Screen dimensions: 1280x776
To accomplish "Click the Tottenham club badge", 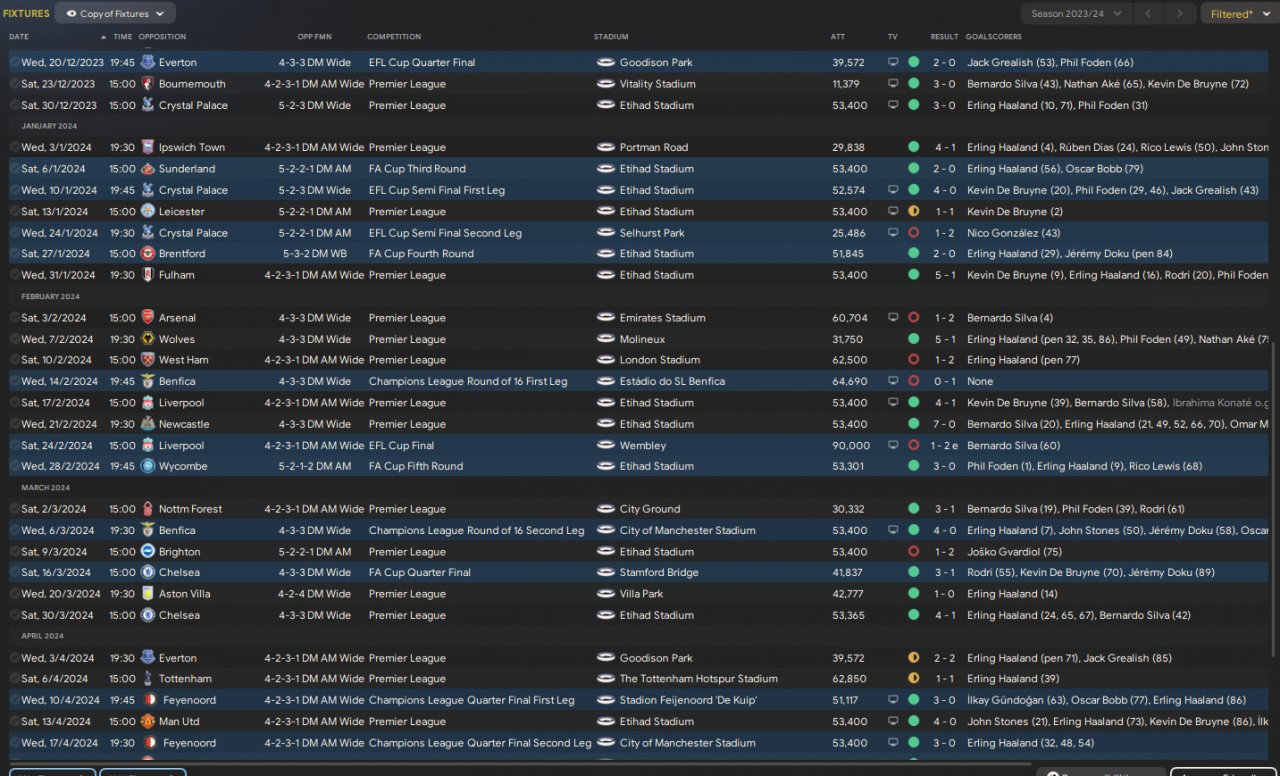I will (148, 679).
